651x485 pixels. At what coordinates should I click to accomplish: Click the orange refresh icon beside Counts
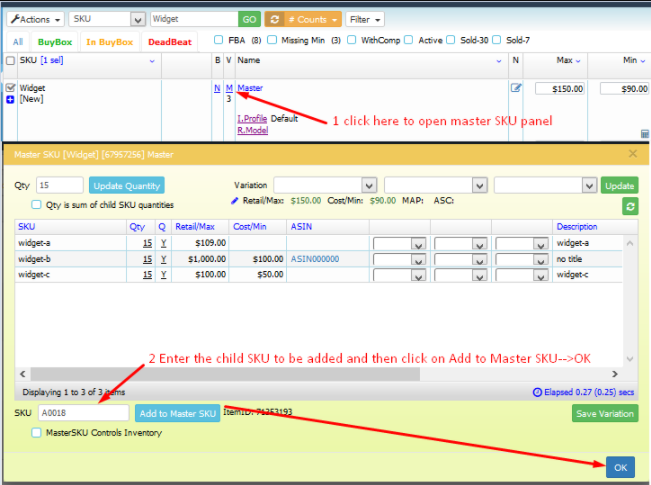[x=275, y=19]
